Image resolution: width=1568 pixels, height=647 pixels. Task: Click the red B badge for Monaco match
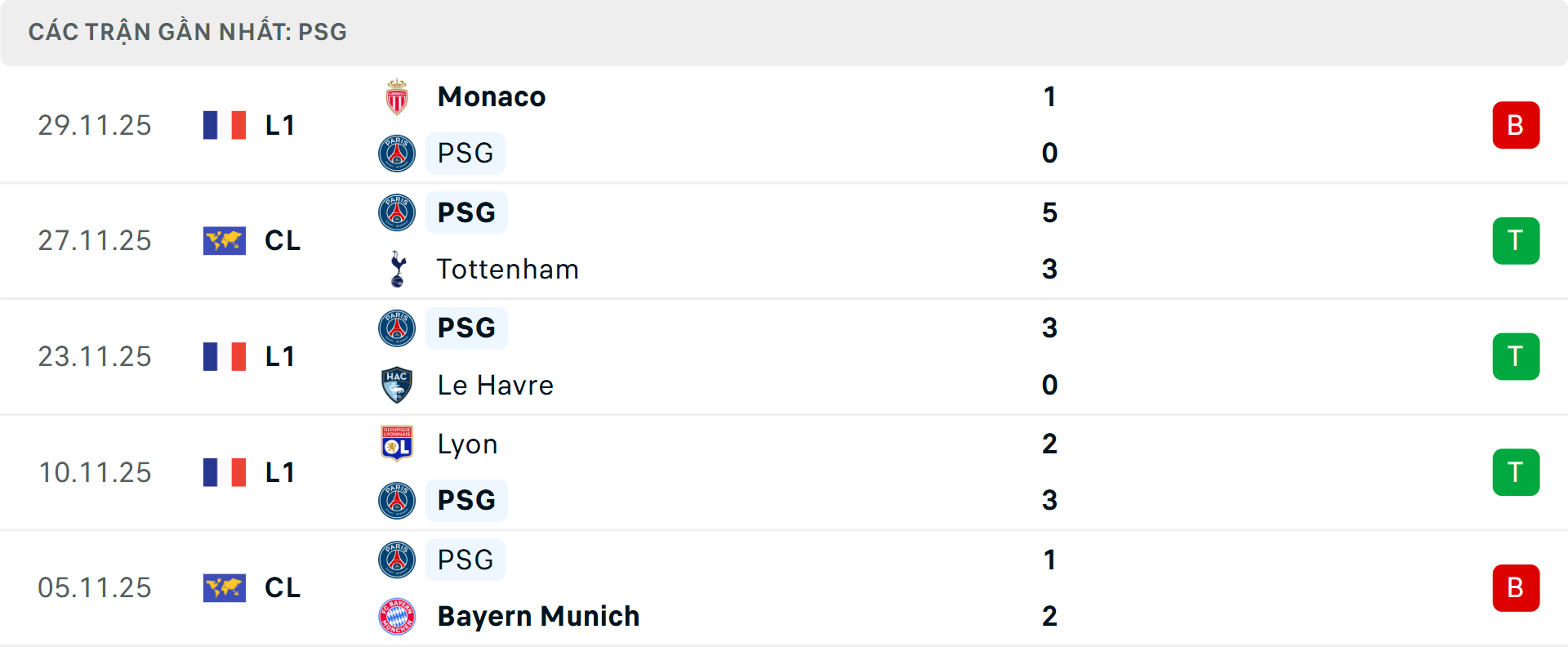pyautogui.click(x=1516, y=125)
